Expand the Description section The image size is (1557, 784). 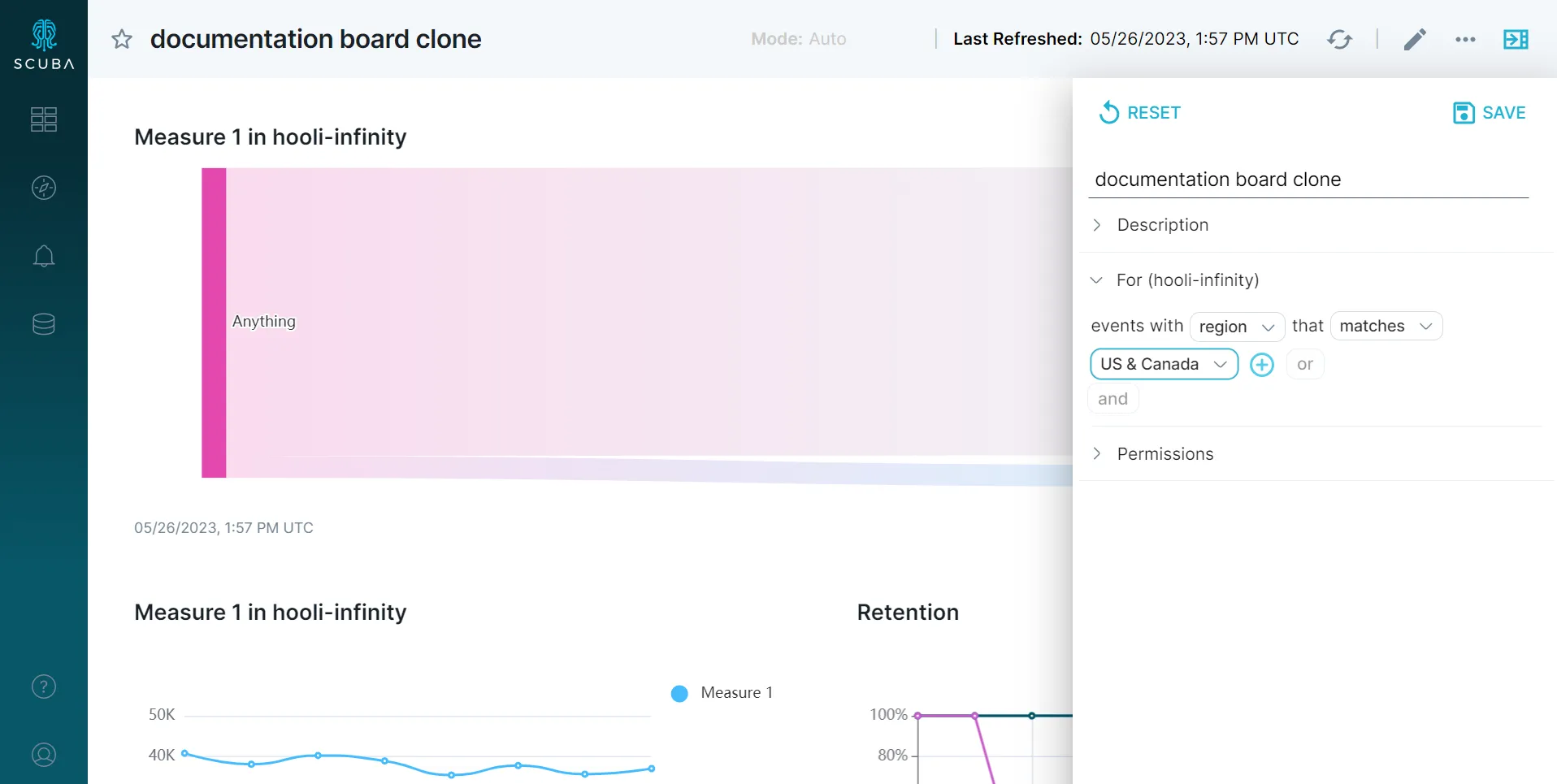(1162, 225)
